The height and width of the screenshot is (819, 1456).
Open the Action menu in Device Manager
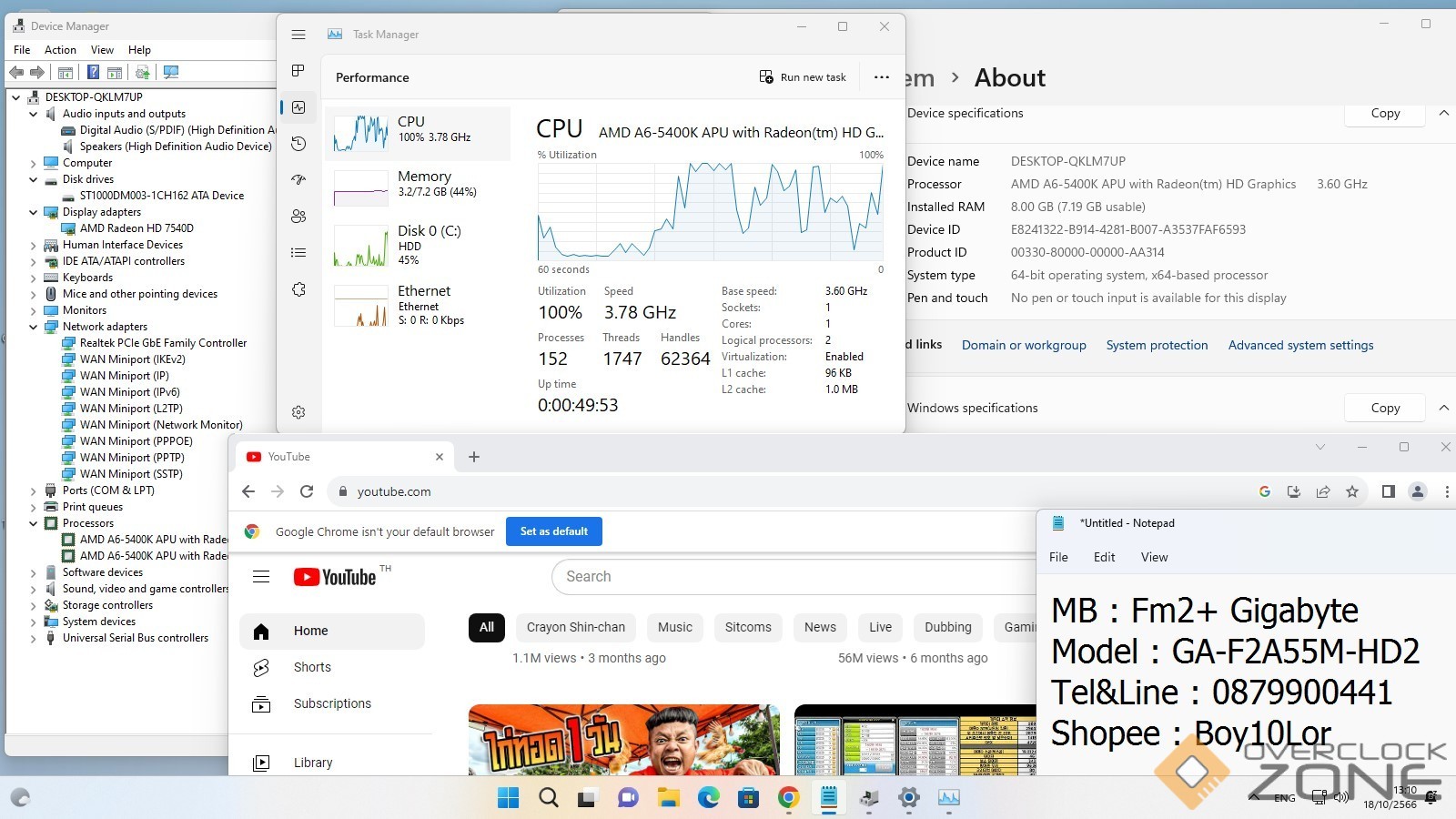[x=60, y=50]
